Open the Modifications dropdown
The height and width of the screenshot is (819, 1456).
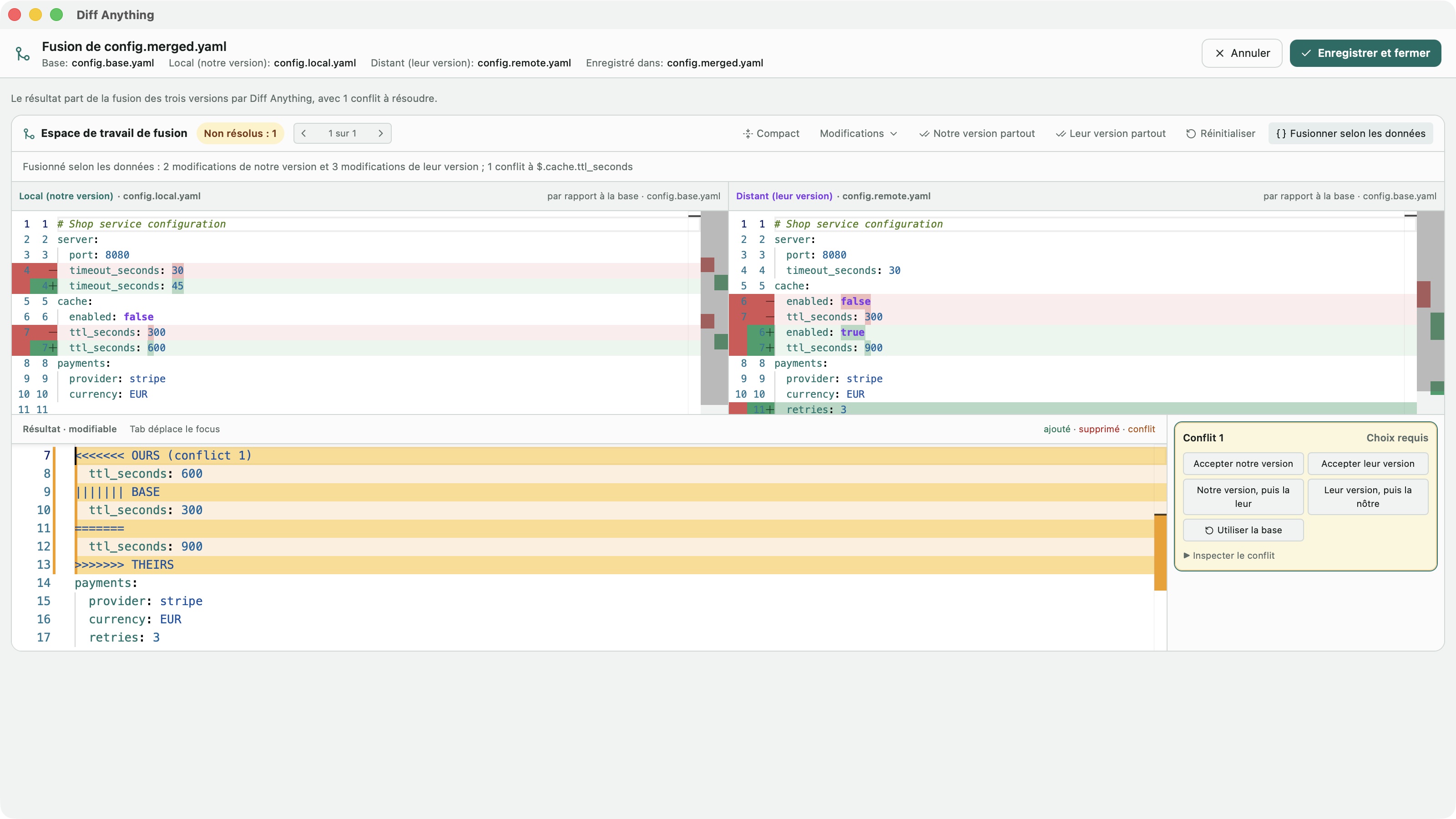tap(858, 133)
